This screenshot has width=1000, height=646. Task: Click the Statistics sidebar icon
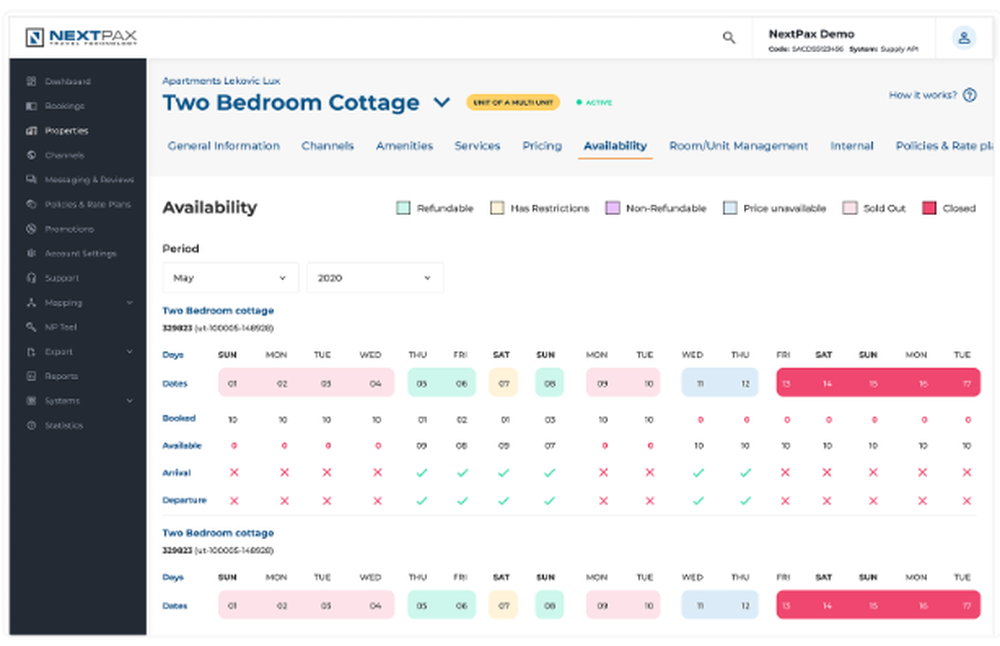tap(32, 426)
